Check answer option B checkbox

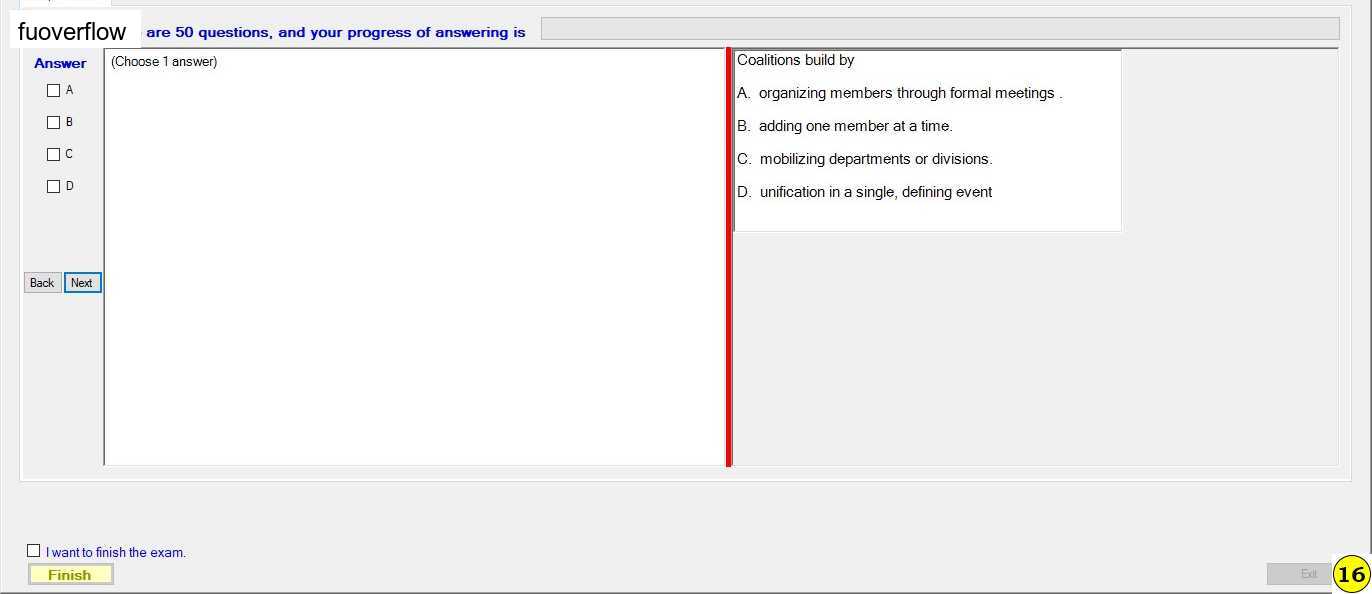54,122
